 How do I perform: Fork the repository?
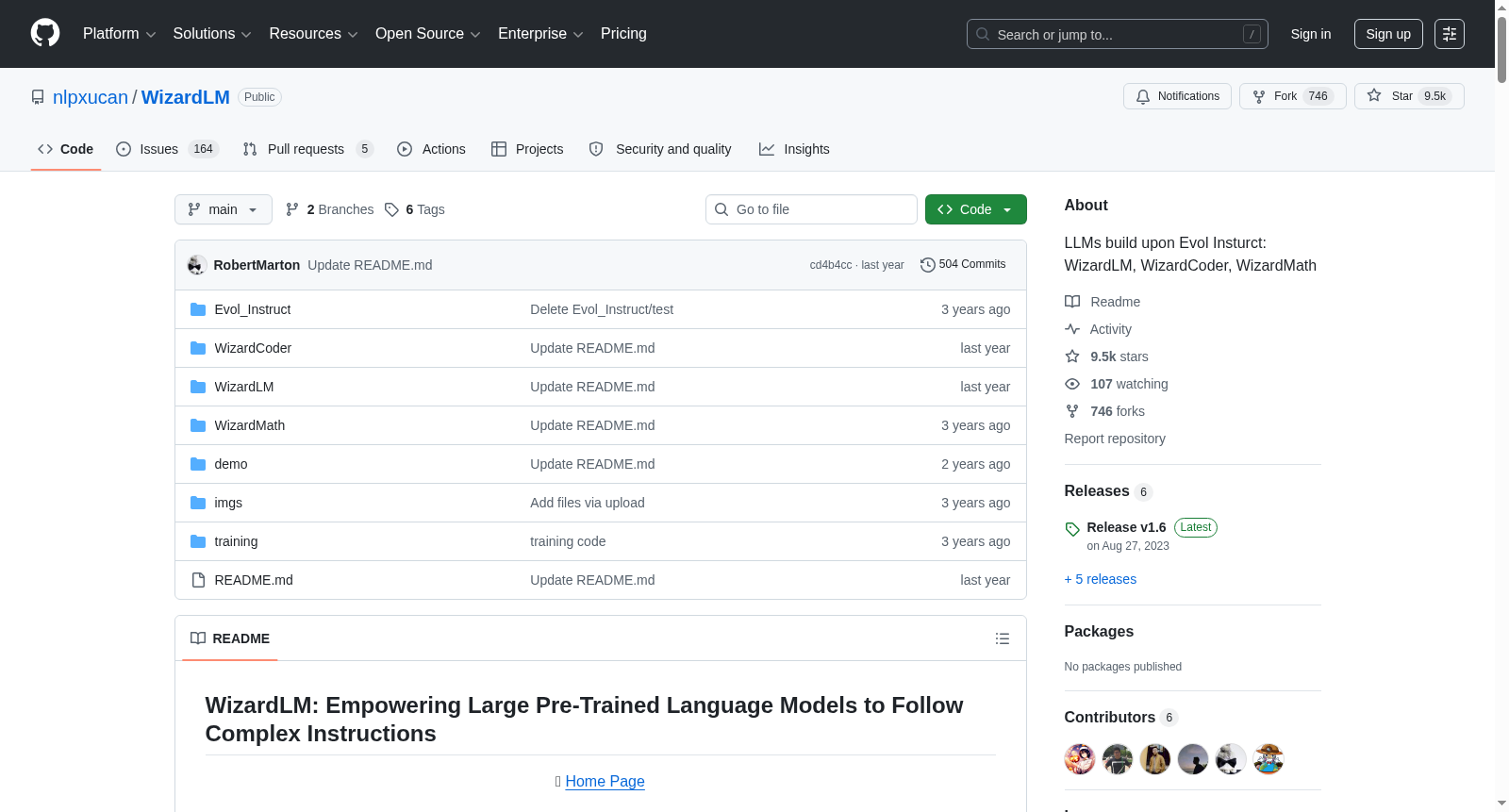1292,96
